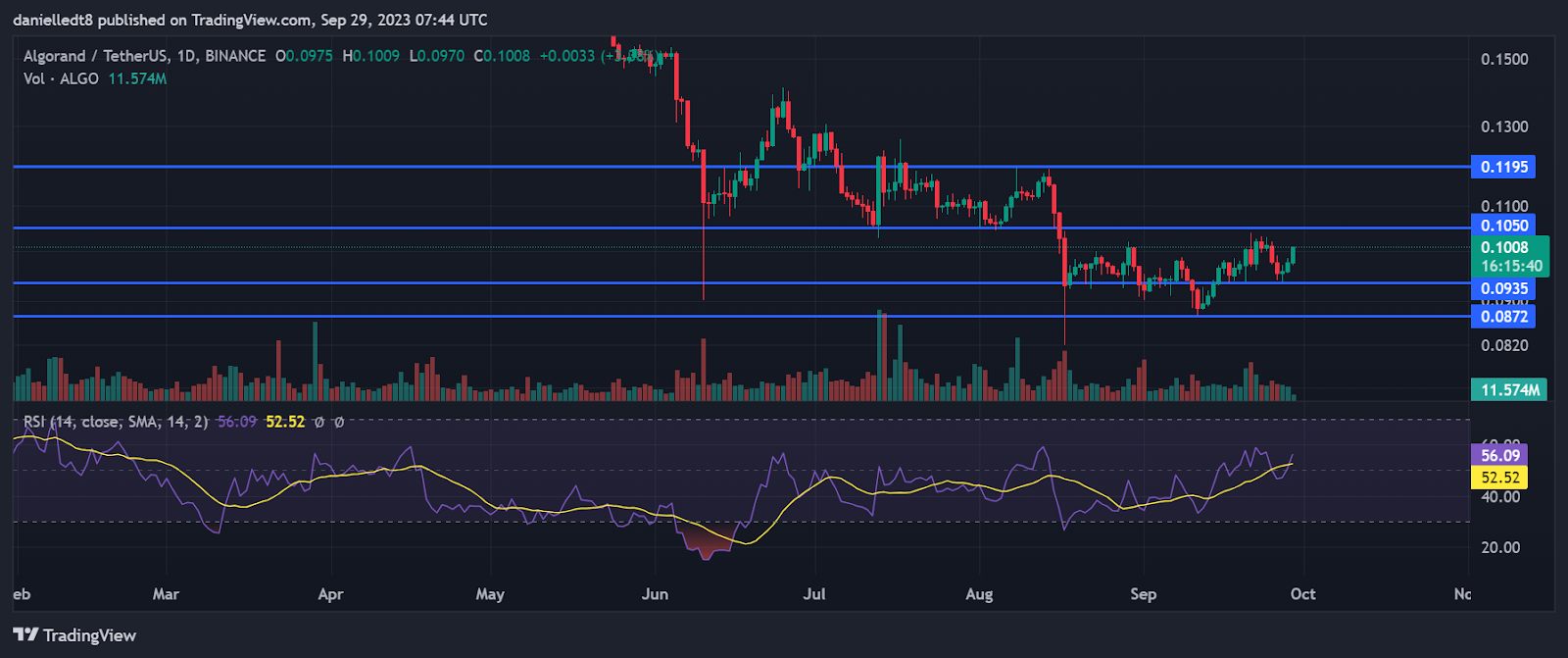The image size is (1568, 658).
Task: Click the RSI SMA label 52.52 on axis
Action: (1499, 478)
